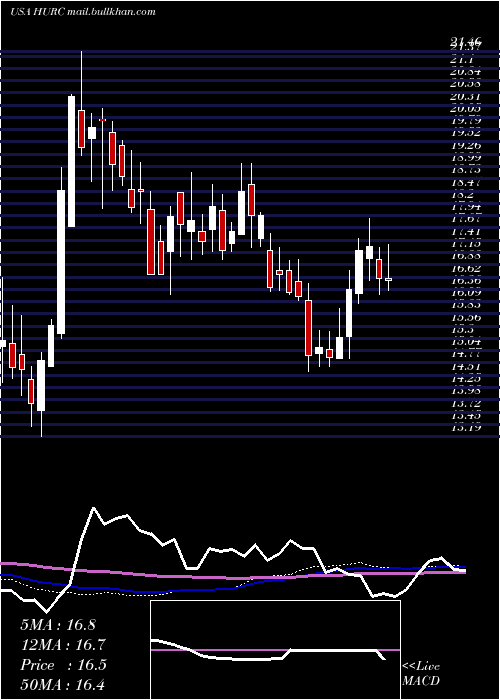The width and height of the screenshot is (500, 700).
Task: Click the 5MA : 16.8 label
Action: [x=58, y=625]
